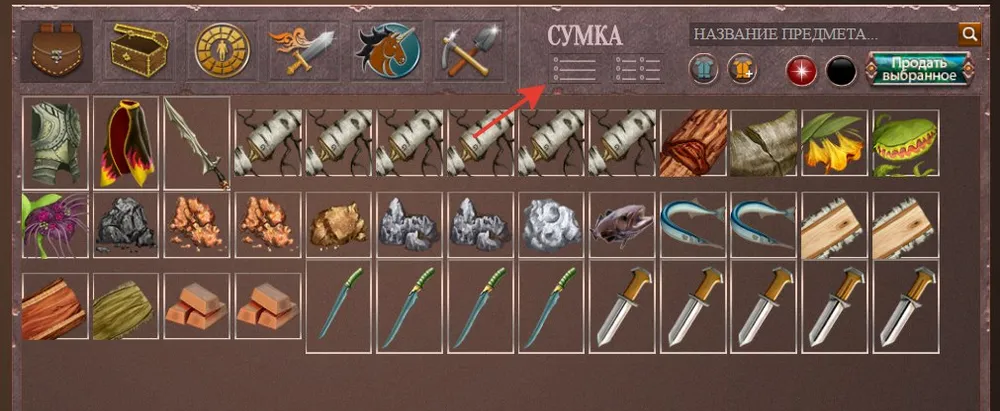Viewport: 1000px width, 411px height.
Task: Click the pickaxe and shovel icon
Action: [469, 50]
